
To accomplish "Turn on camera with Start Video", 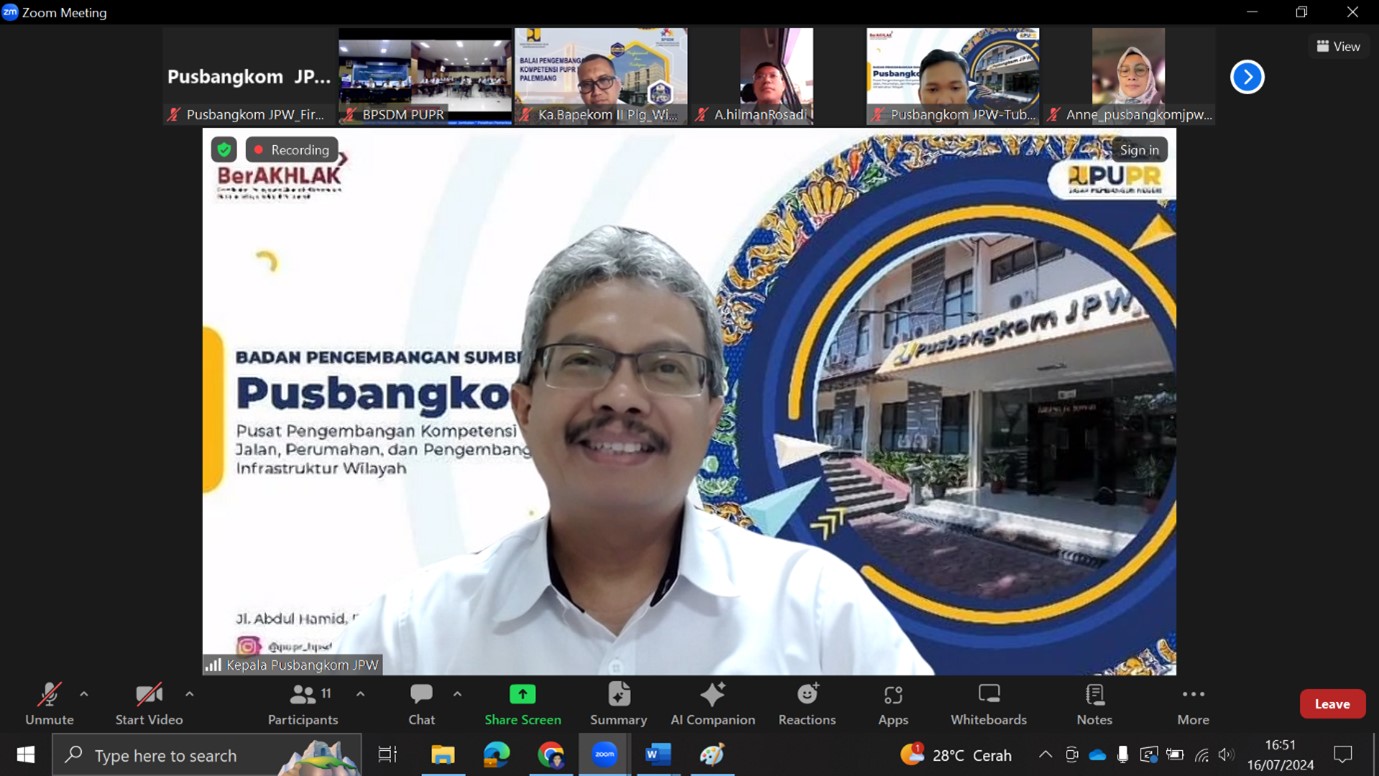I will coord(149,704).
